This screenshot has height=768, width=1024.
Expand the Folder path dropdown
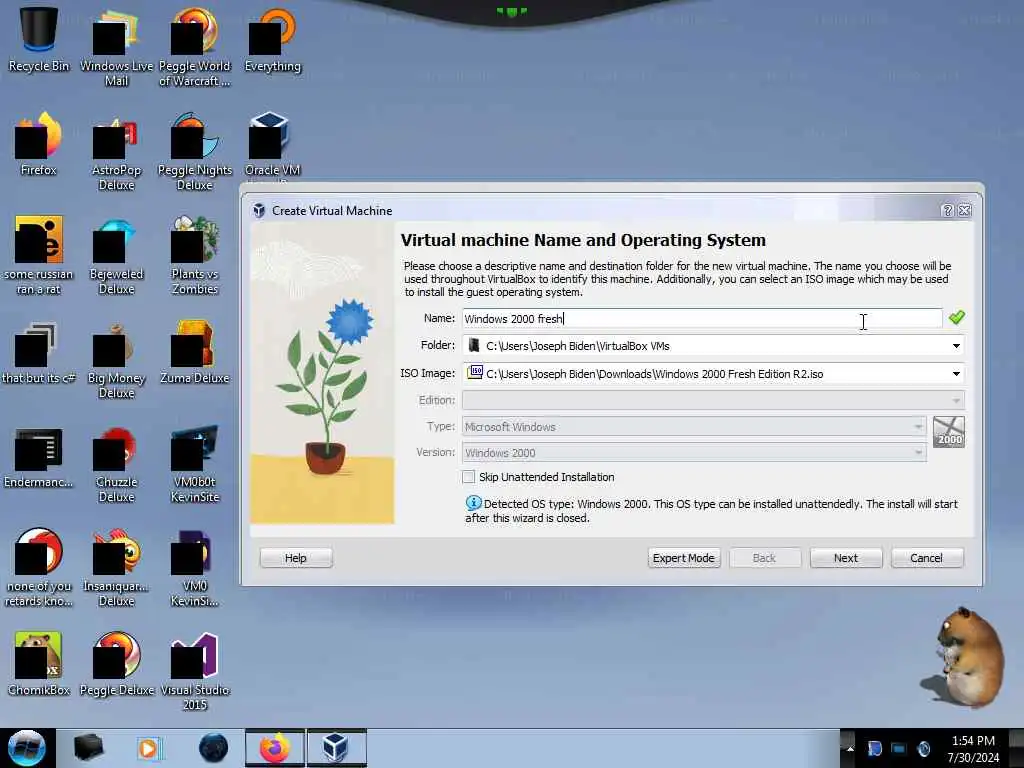click(x=956, y=345)
